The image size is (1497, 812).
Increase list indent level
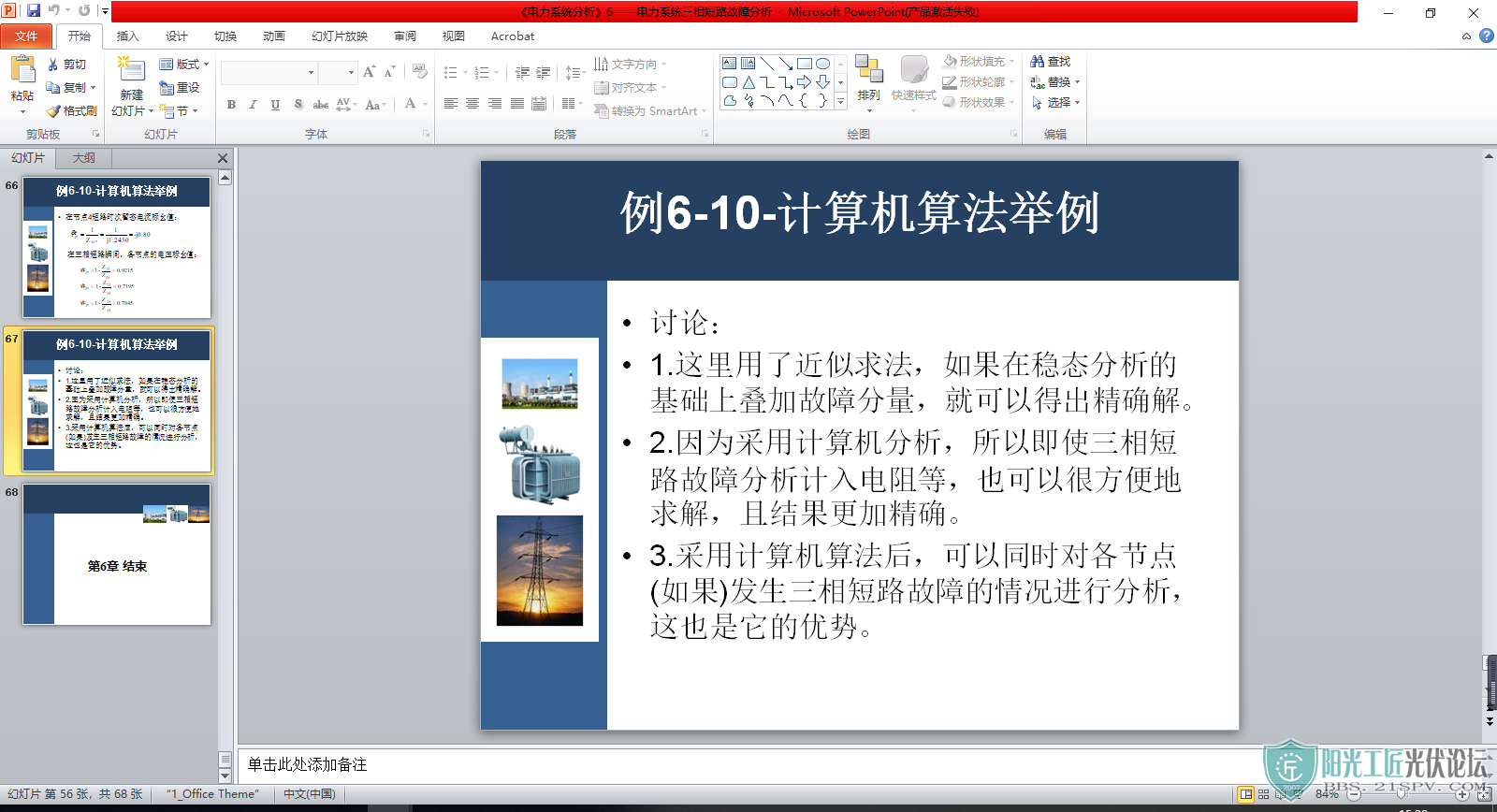543,72
